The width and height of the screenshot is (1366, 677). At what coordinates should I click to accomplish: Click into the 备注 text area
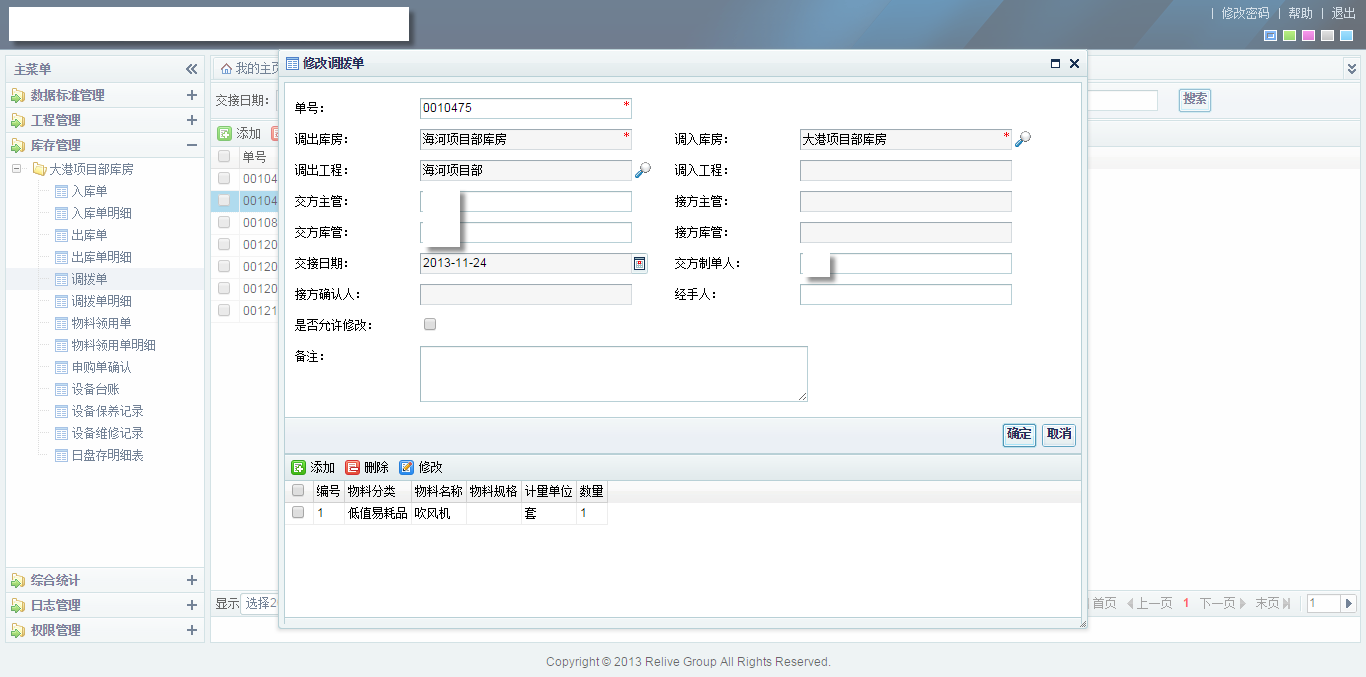[x=613, y=374]
